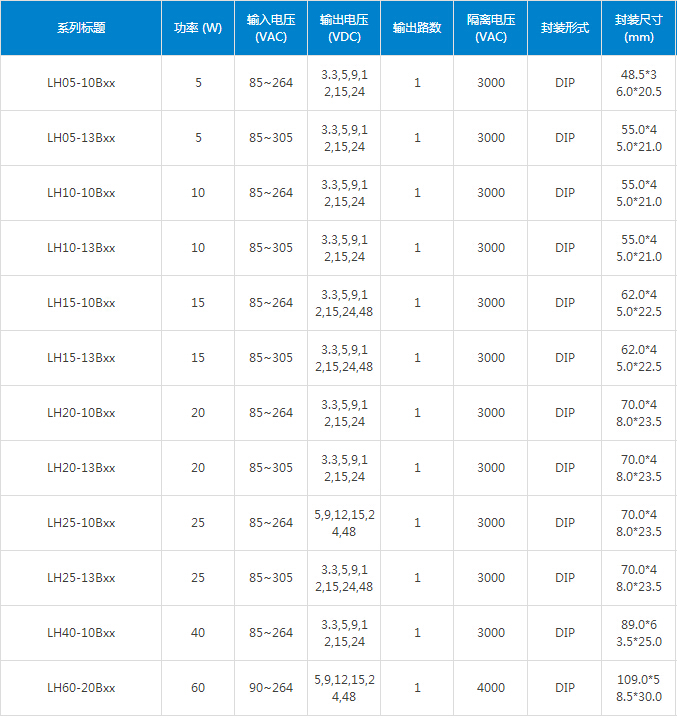This screenshot has height=719, width=677.
Task: Select the LH25-13Bxx series entry
Action: (x=81, y=578)
